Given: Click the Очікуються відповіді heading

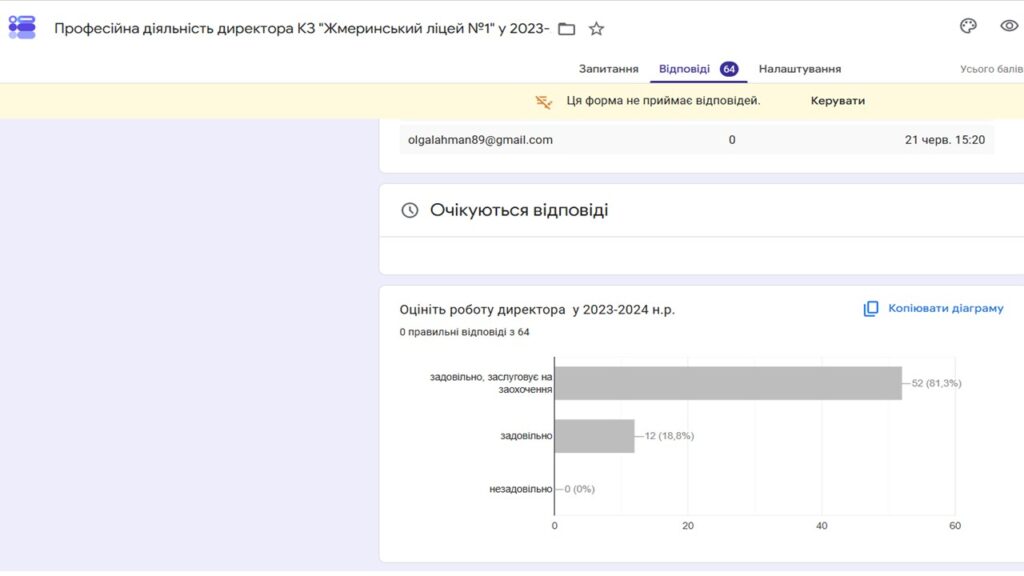Looking at the screenshot, I should coord(519,210).
